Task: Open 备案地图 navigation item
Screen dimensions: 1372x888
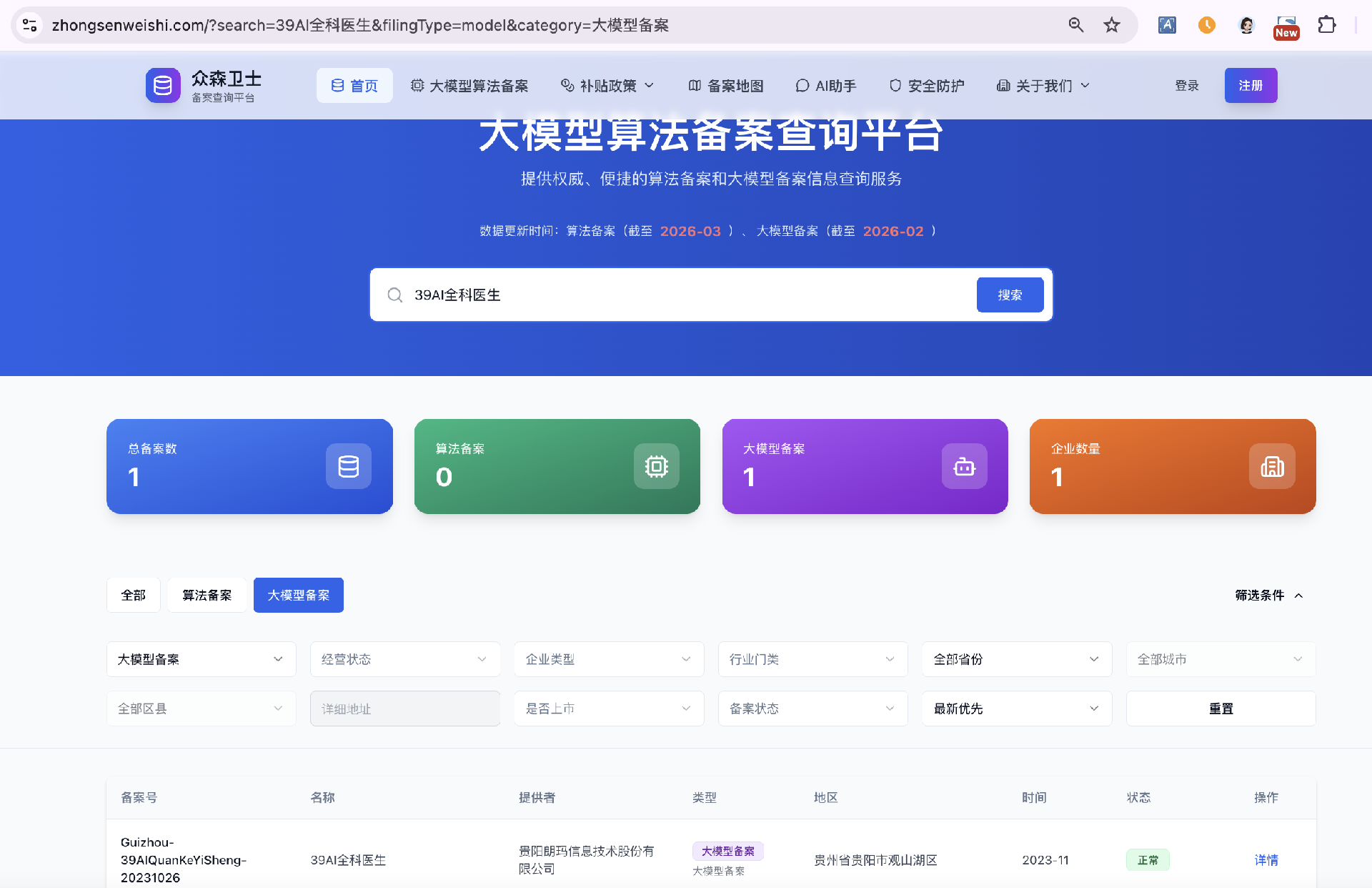Action: (x=726, y=86)
